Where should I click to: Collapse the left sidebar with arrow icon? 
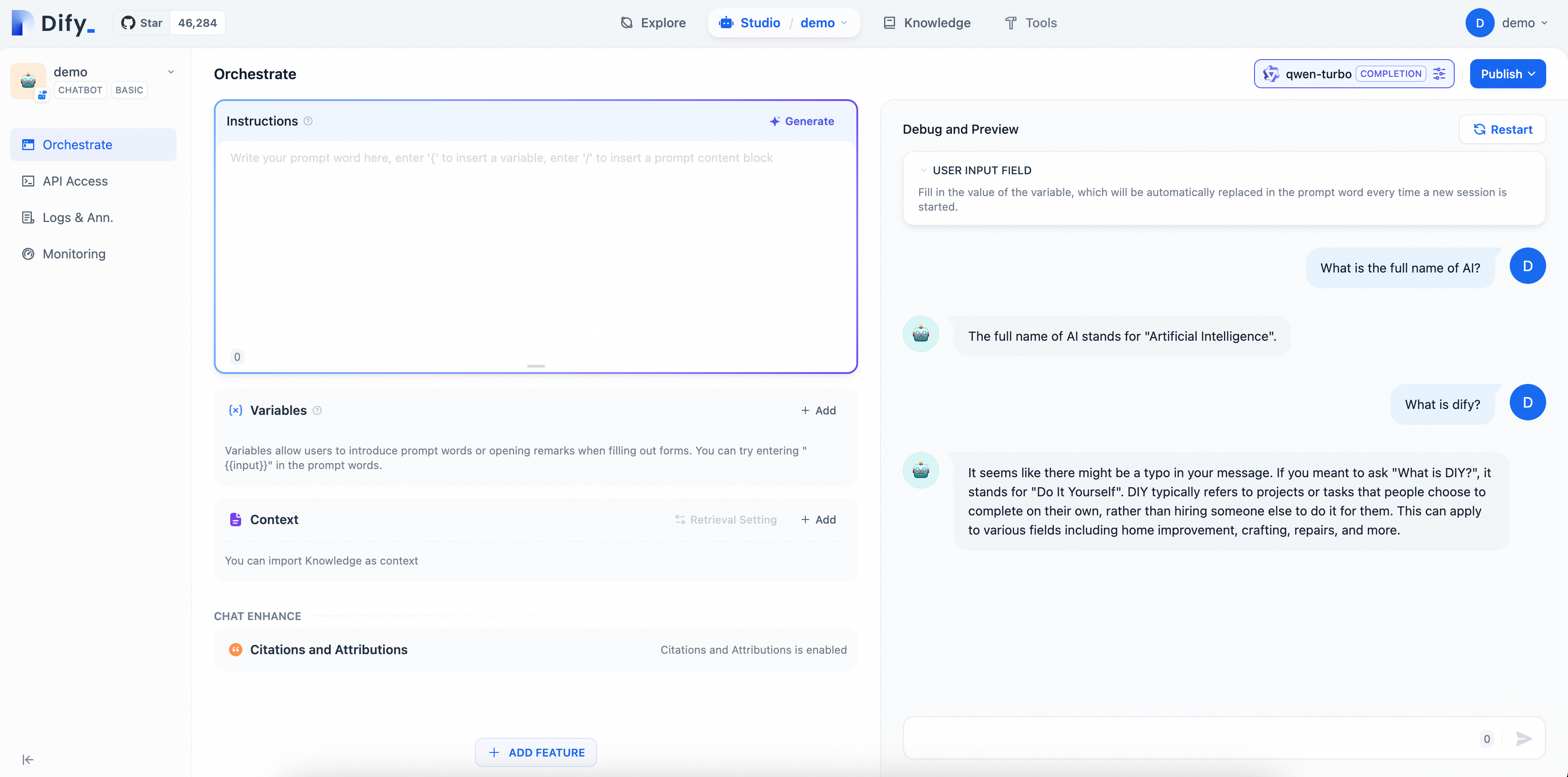pyautogui.click(x=27, y=759)
